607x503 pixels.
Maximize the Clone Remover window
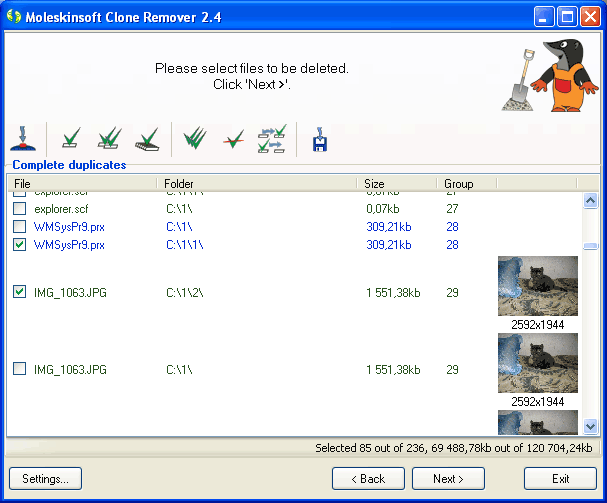click(567, 17)
